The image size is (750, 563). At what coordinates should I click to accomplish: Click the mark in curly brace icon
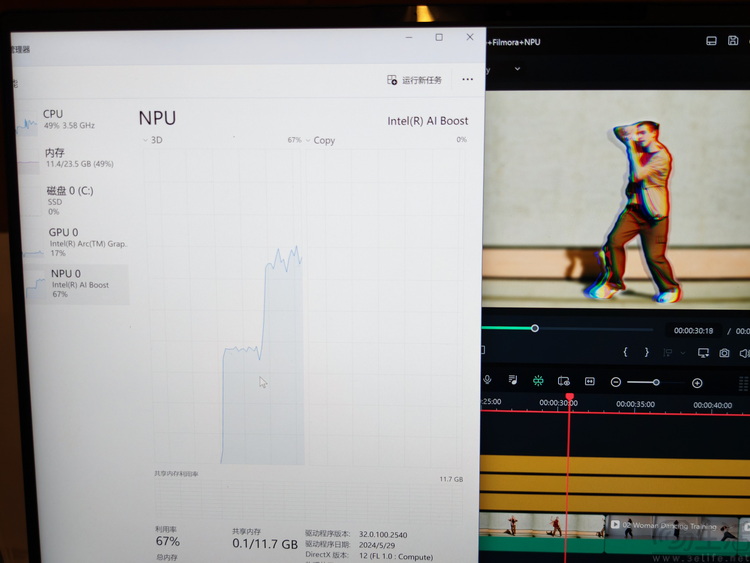click(625, 352)
